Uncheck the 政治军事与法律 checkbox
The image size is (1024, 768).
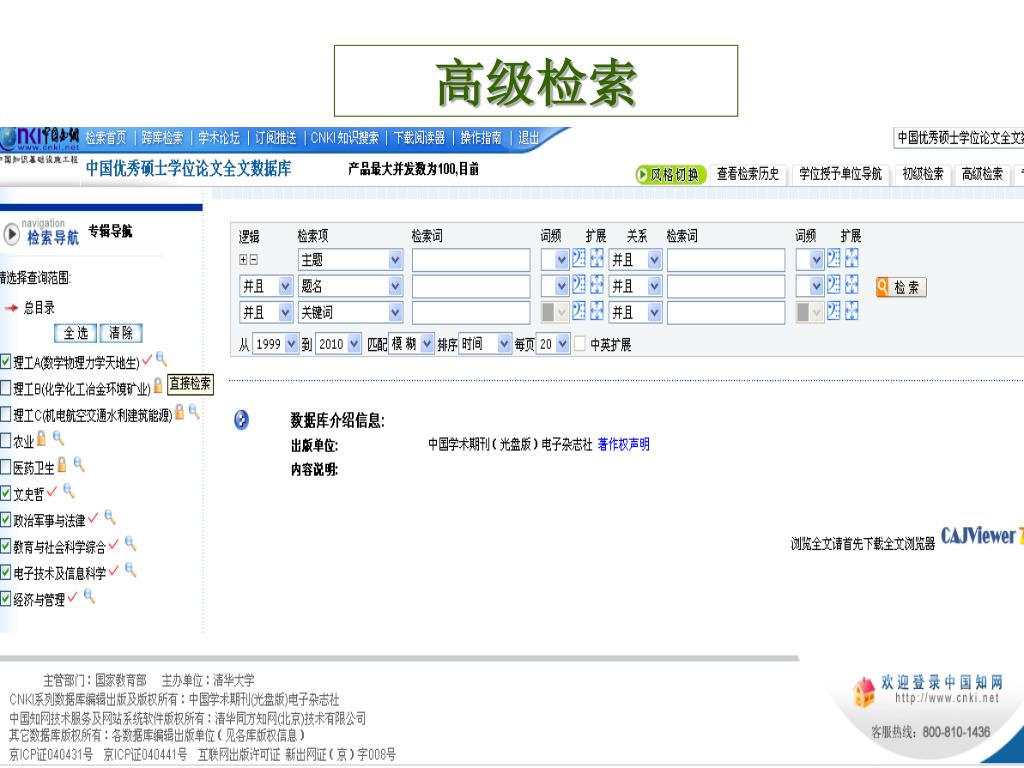click(x=6, y=520)
